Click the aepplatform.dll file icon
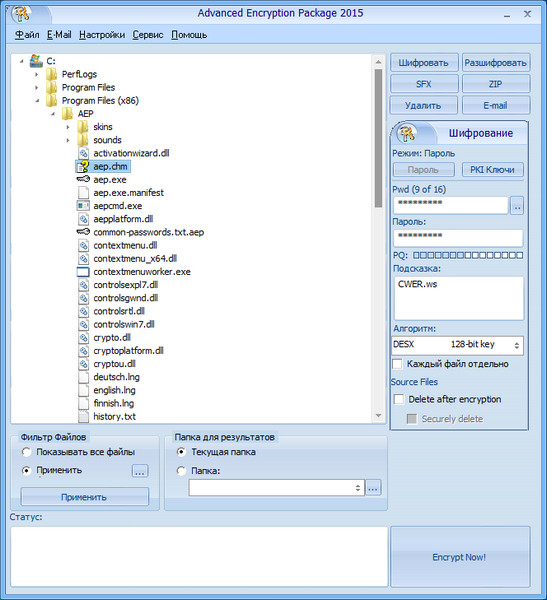Screen dimensions: 547x600 (x=83, y=219)
